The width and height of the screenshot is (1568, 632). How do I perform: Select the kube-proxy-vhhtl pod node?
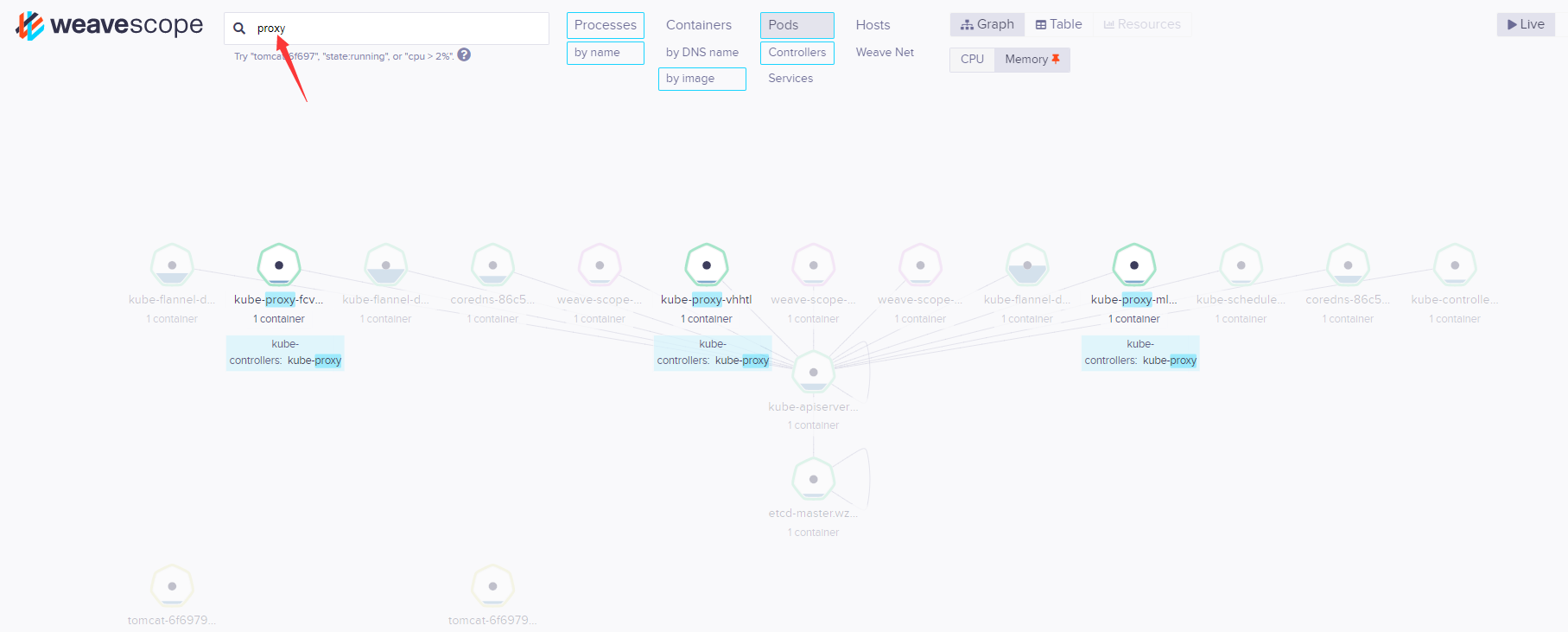(707, 265)
